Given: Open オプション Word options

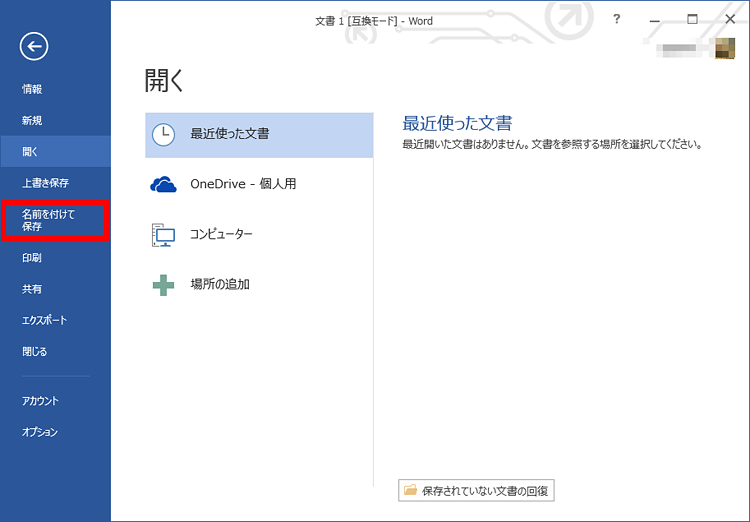Looking at the screenshot, I should pyautogui.click(x=41, y=433).
